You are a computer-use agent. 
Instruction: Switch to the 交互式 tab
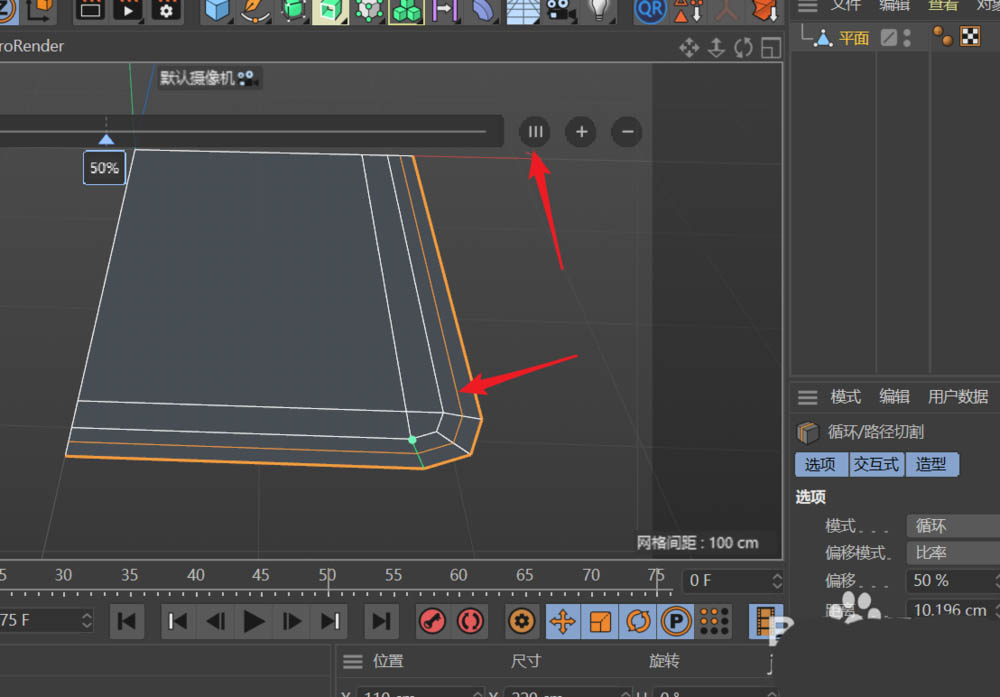(877, 464)
